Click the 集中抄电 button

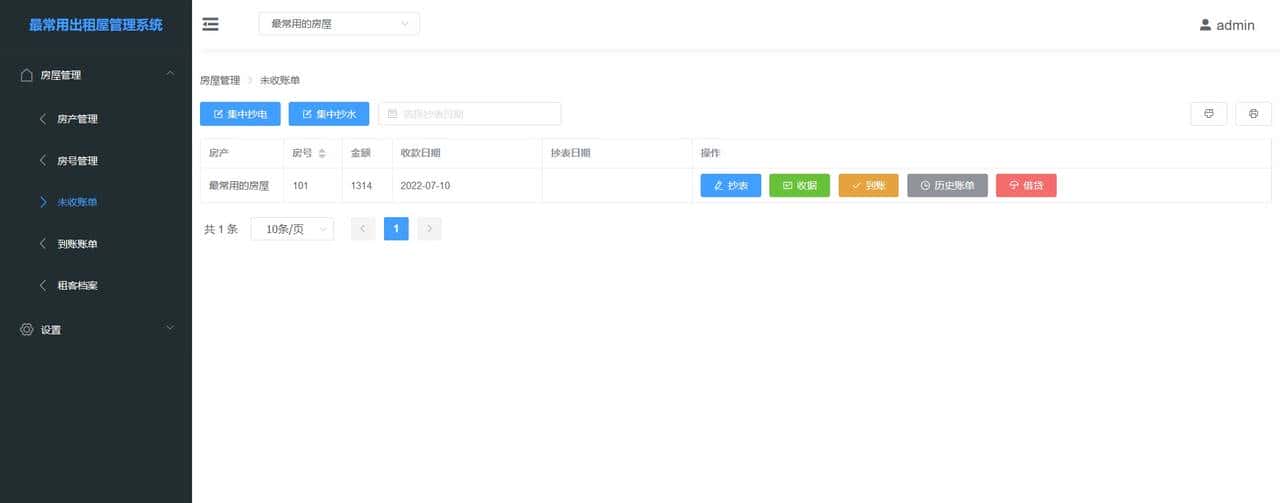point(240,114)
